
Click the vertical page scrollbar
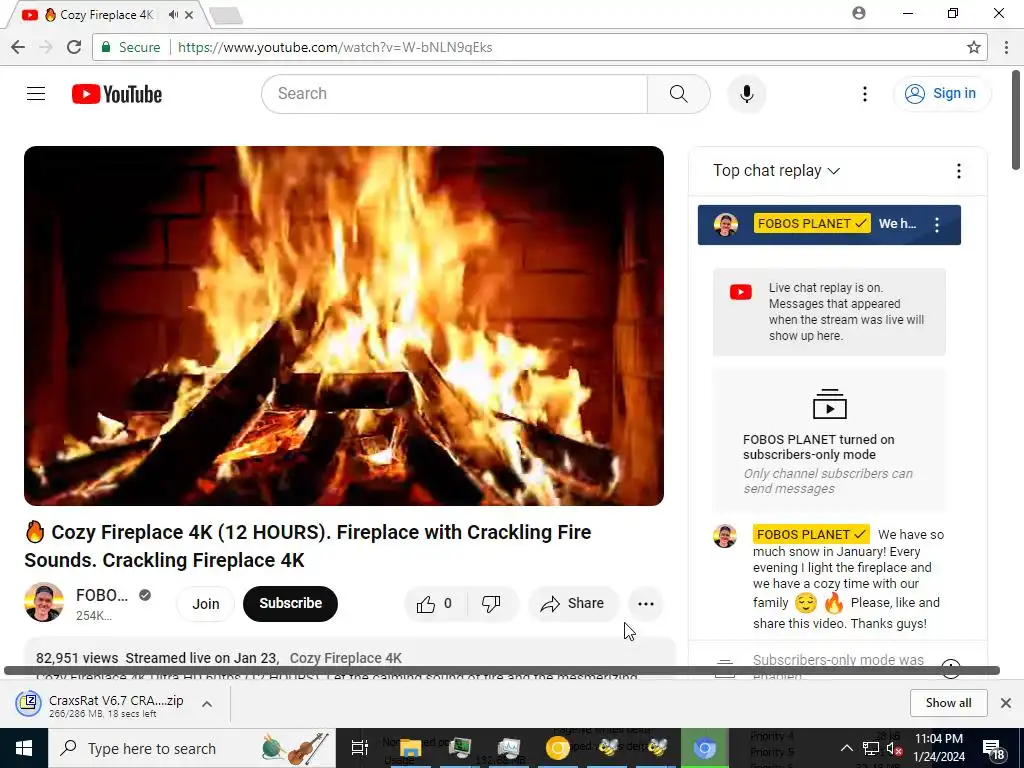[x=1016, y=120]
